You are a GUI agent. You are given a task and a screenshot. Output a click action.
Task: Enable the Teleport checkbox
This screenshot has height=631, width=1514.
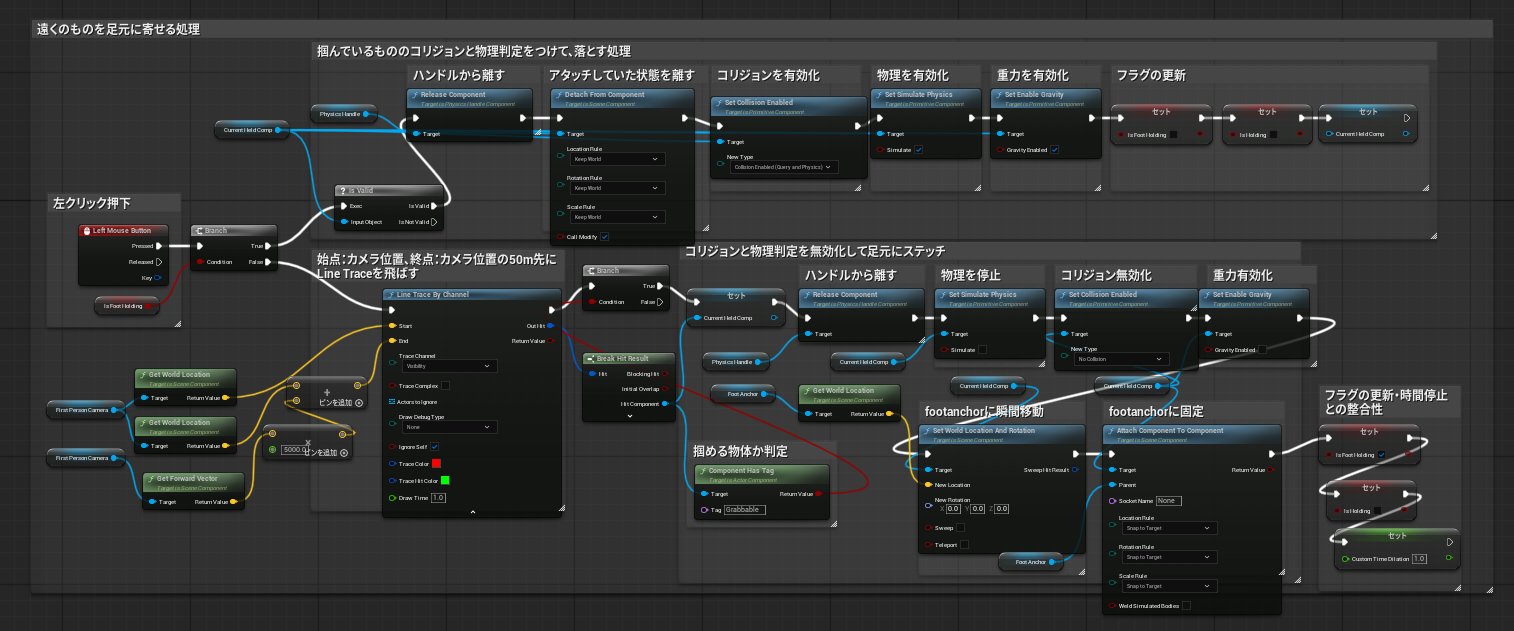966,545
